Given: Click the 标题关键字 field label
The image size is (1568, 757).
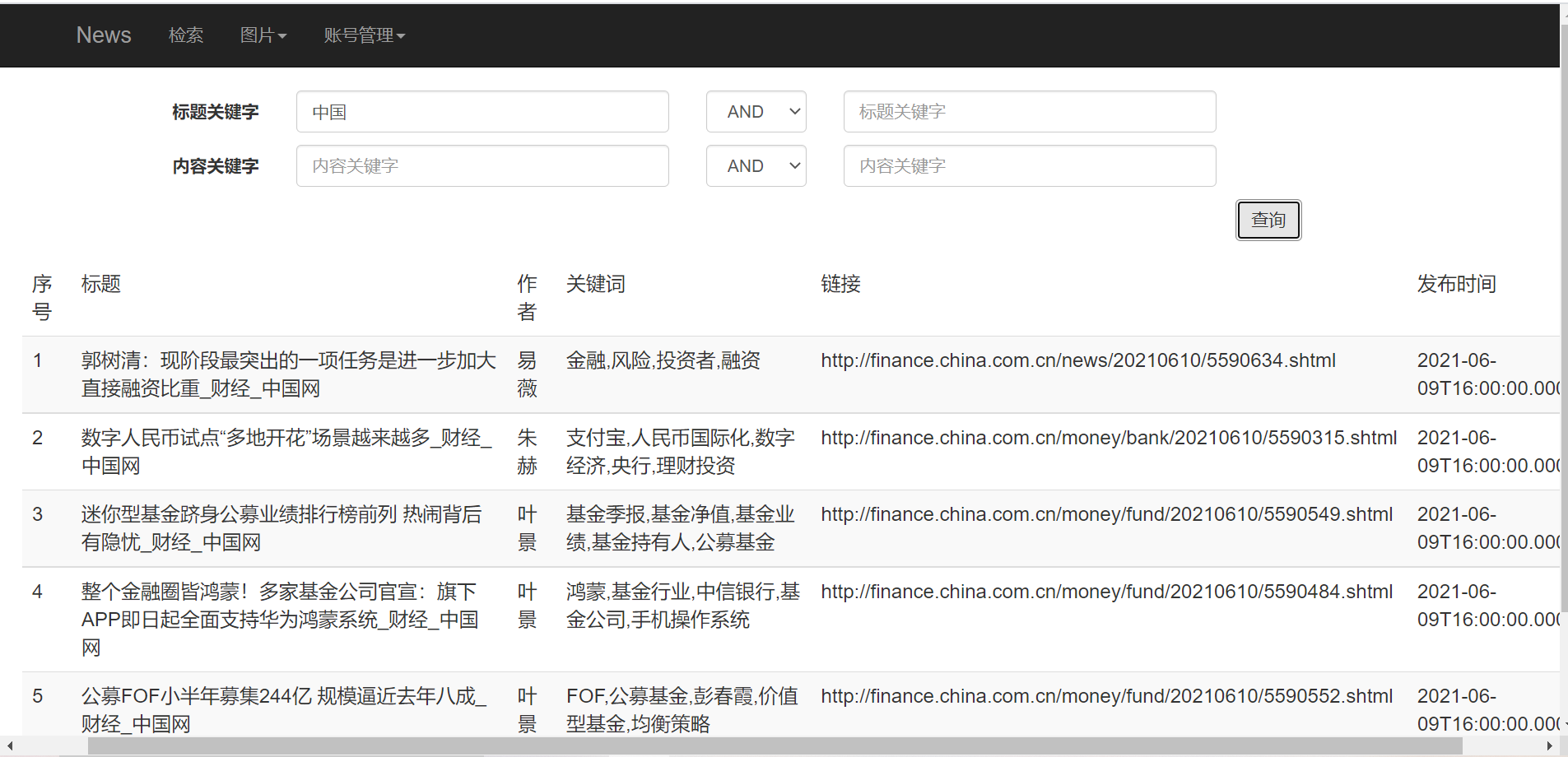Looking at the screenshot, I should tap(216, 112).
